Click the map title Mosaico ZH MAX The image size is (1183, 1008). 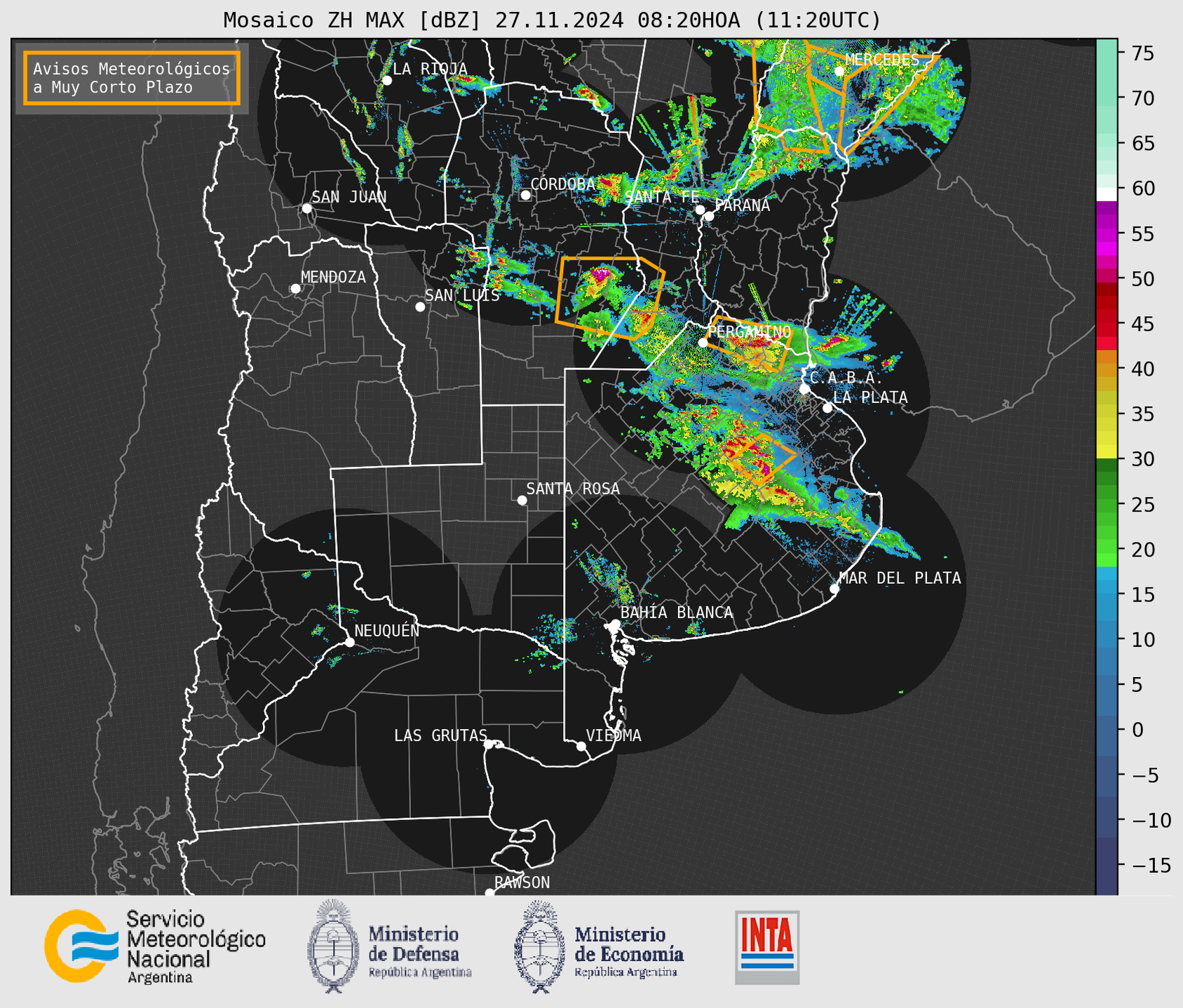552,20
